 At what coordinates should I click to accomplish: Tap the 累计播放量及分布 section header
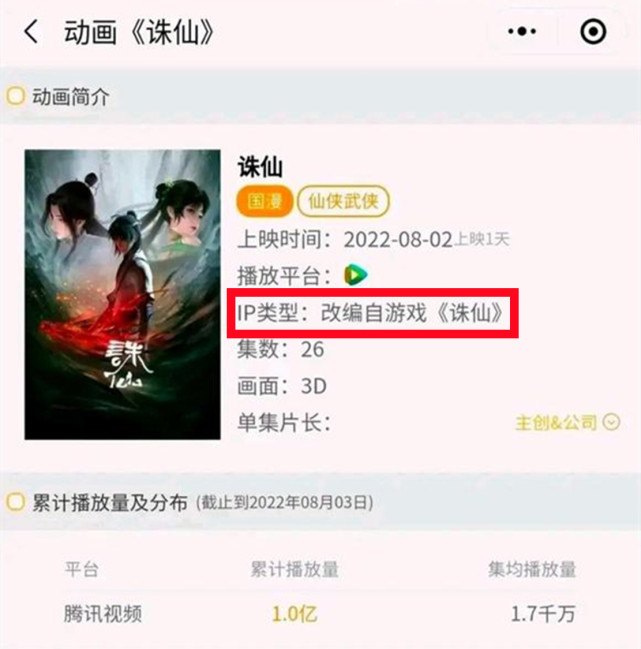click(x=110, y=502)
